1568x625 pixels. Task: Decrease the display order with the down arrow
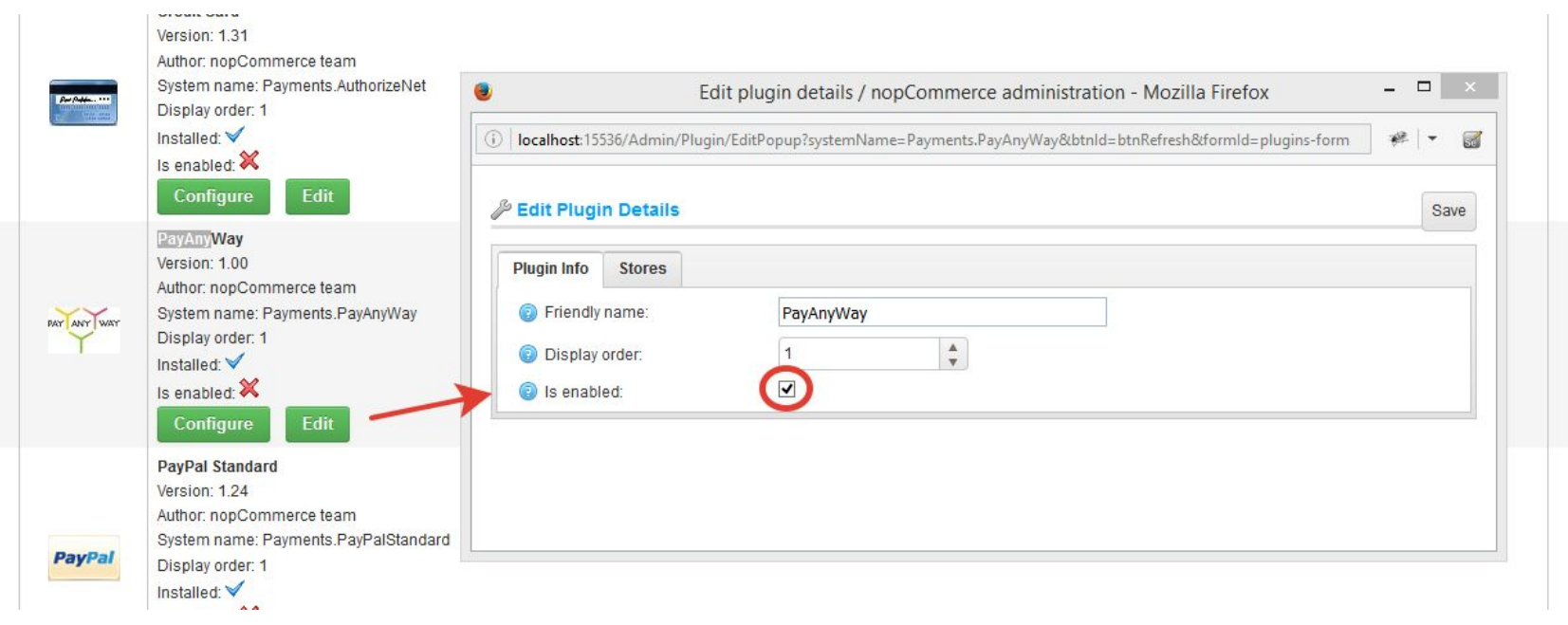952,361
